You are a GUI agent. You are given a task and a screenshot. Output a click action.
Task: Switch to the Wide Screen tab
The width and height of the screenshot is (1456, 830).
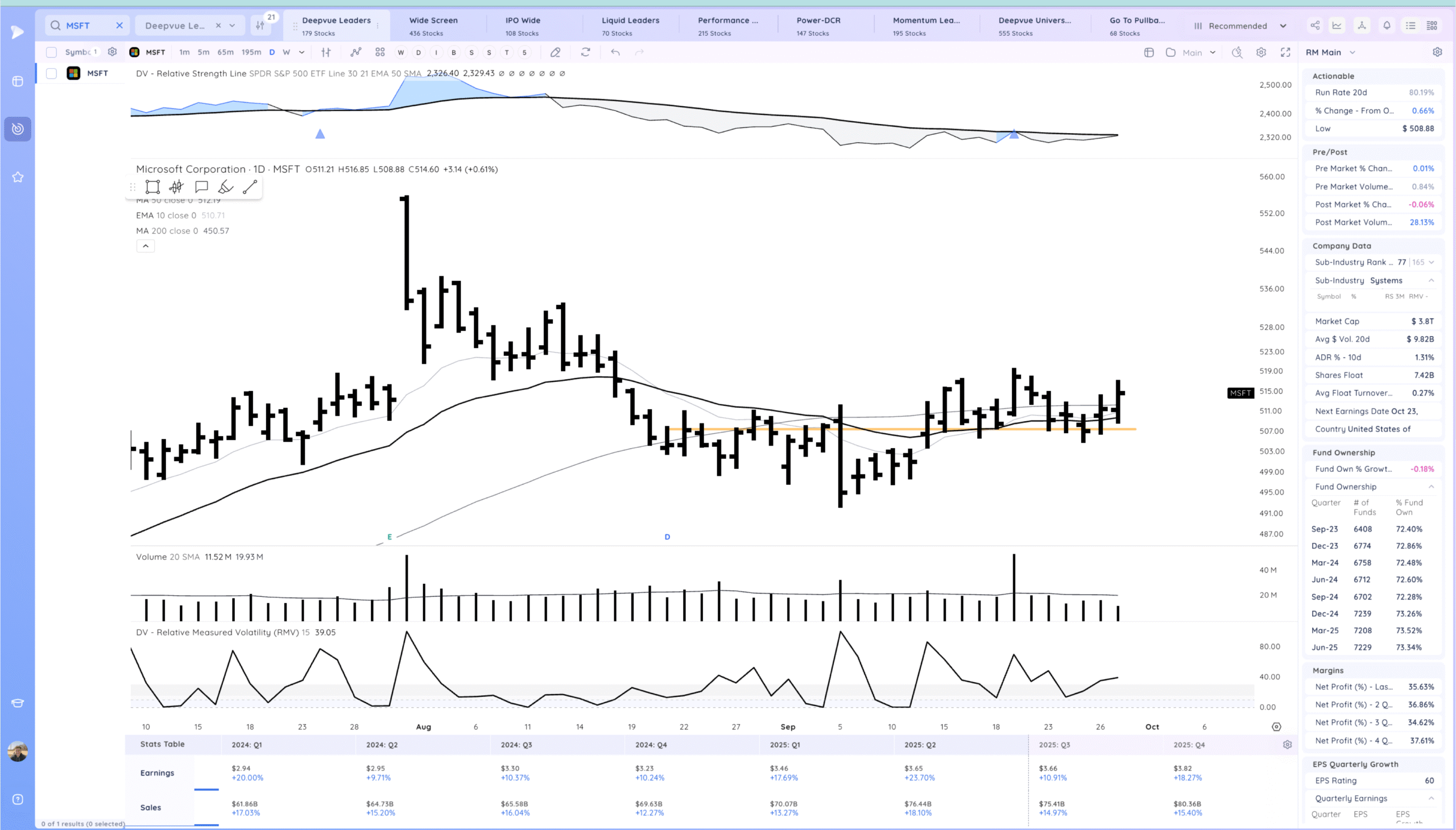(x=433, y=26)
